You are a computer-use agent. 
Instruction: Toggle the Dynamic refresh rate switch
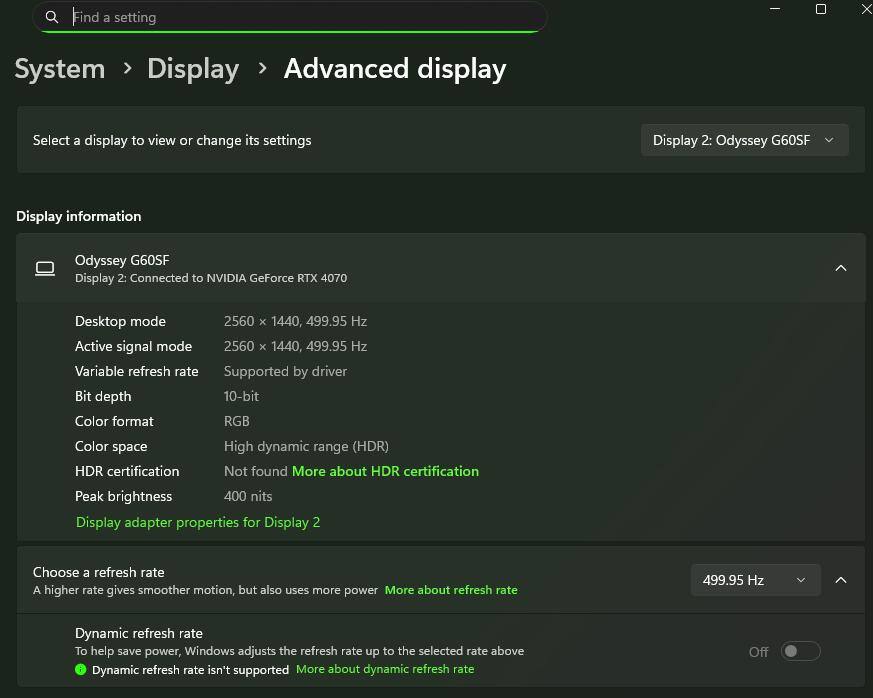(x=800, y=651)
